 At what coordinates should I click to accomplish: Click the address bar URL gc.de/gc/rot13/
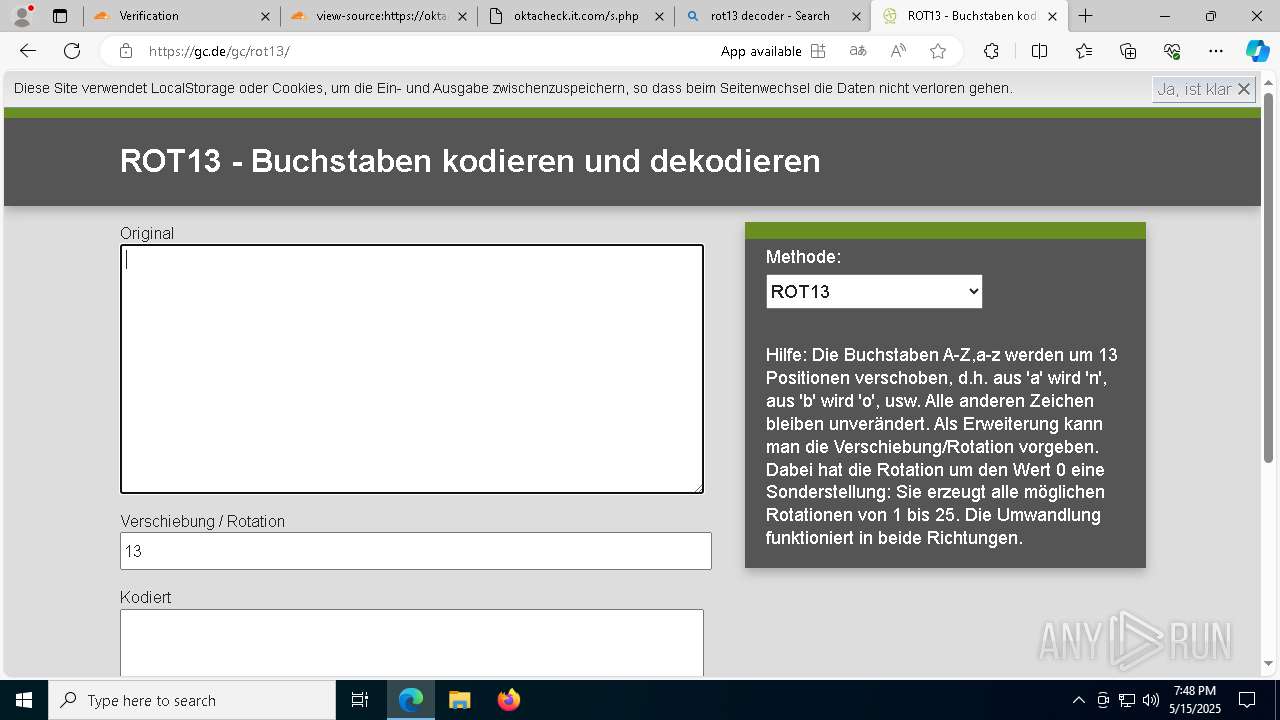219,51
